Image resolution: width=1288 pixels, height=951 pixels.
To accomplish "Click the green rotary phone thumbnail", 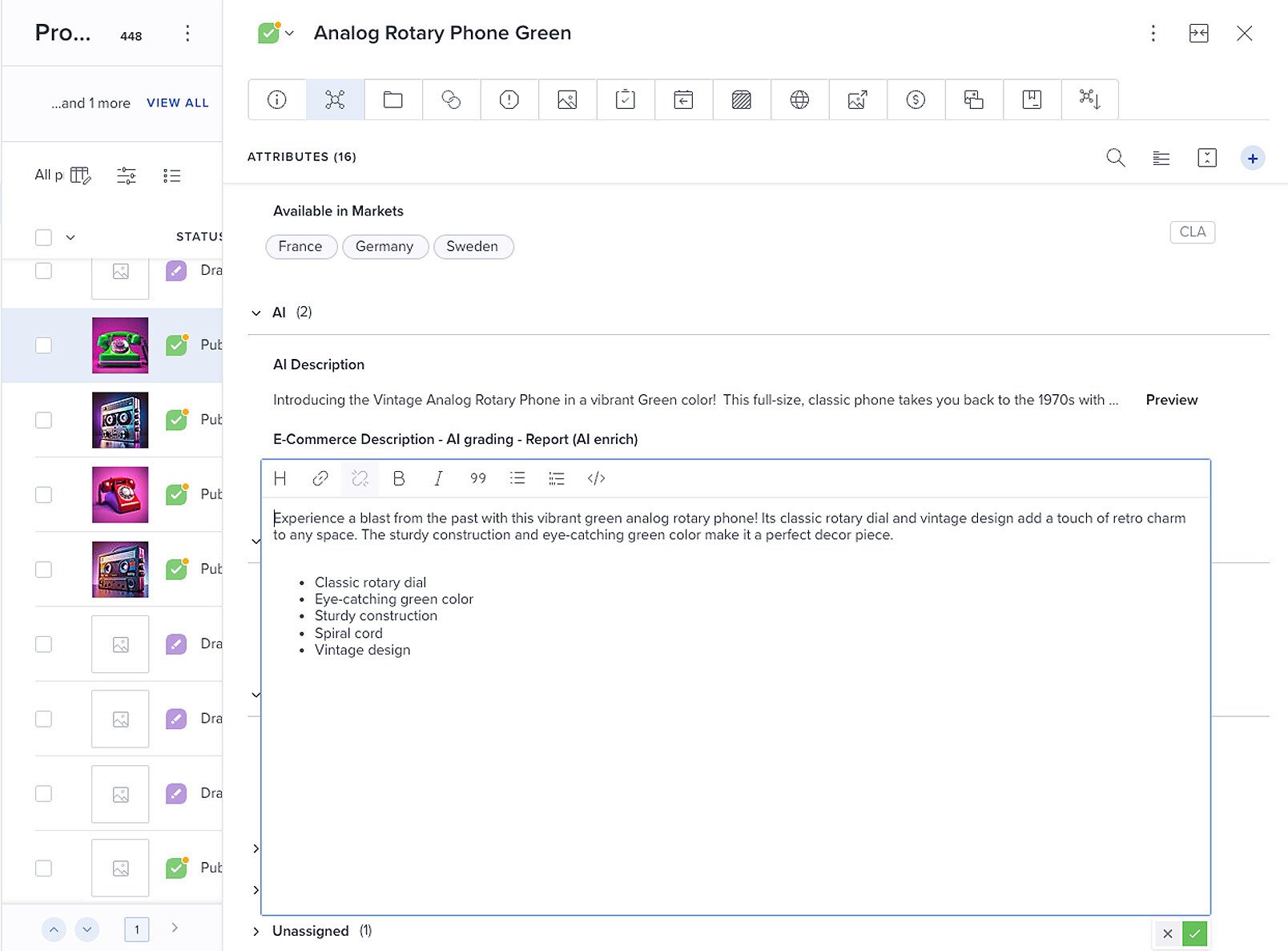I will pyautogui.click(x=120, y=345).
